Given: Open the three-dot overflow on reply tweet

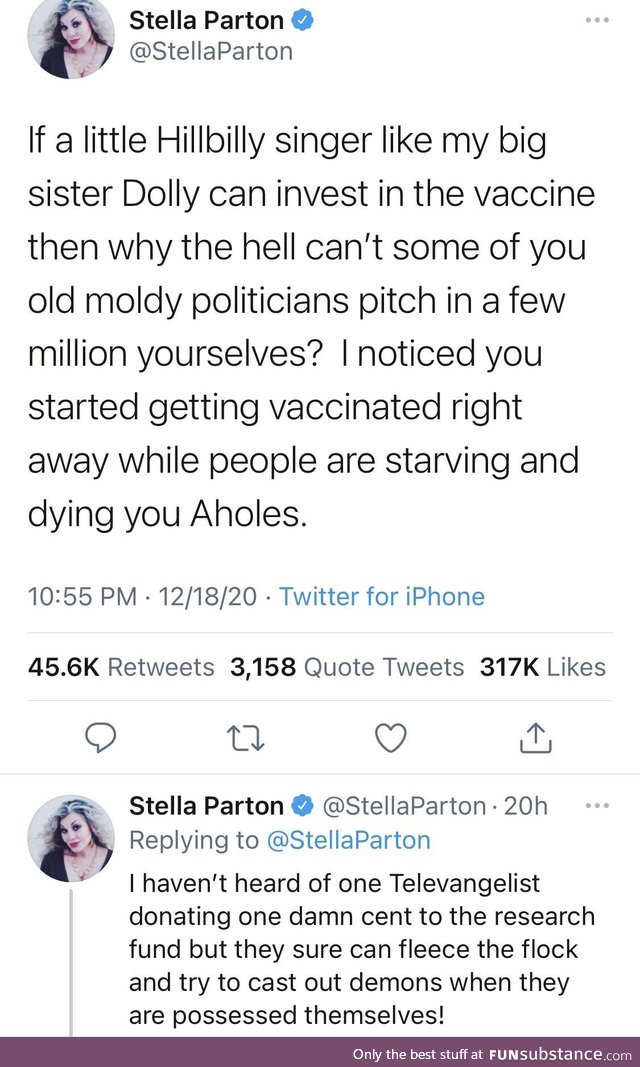Looking at the screenshot, I should (x=597, y=805).
